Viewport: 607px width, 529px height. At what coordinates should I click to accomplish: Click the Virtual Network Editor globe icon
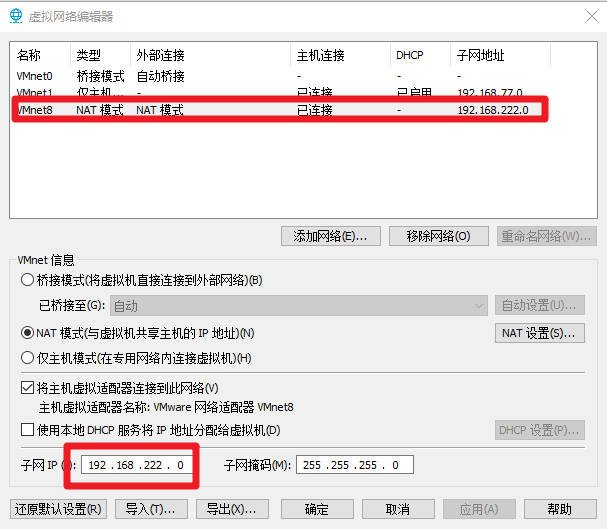(x=16, y=16)
